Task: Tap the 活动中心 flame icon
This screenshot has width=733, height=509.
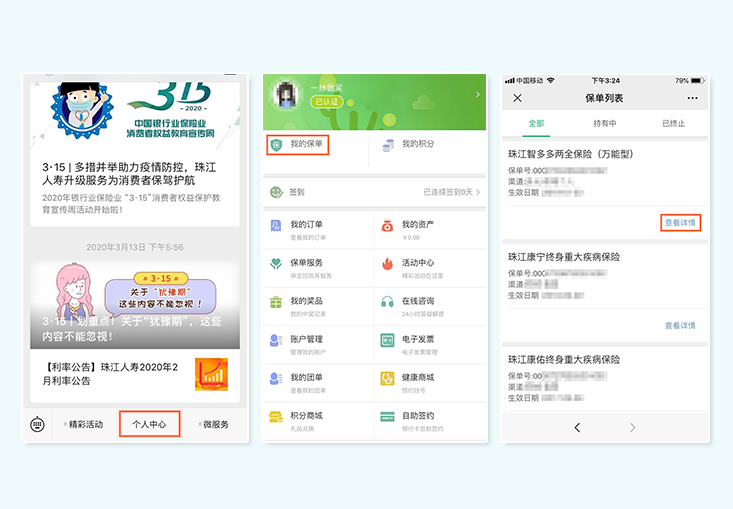Action: (388, 264)
